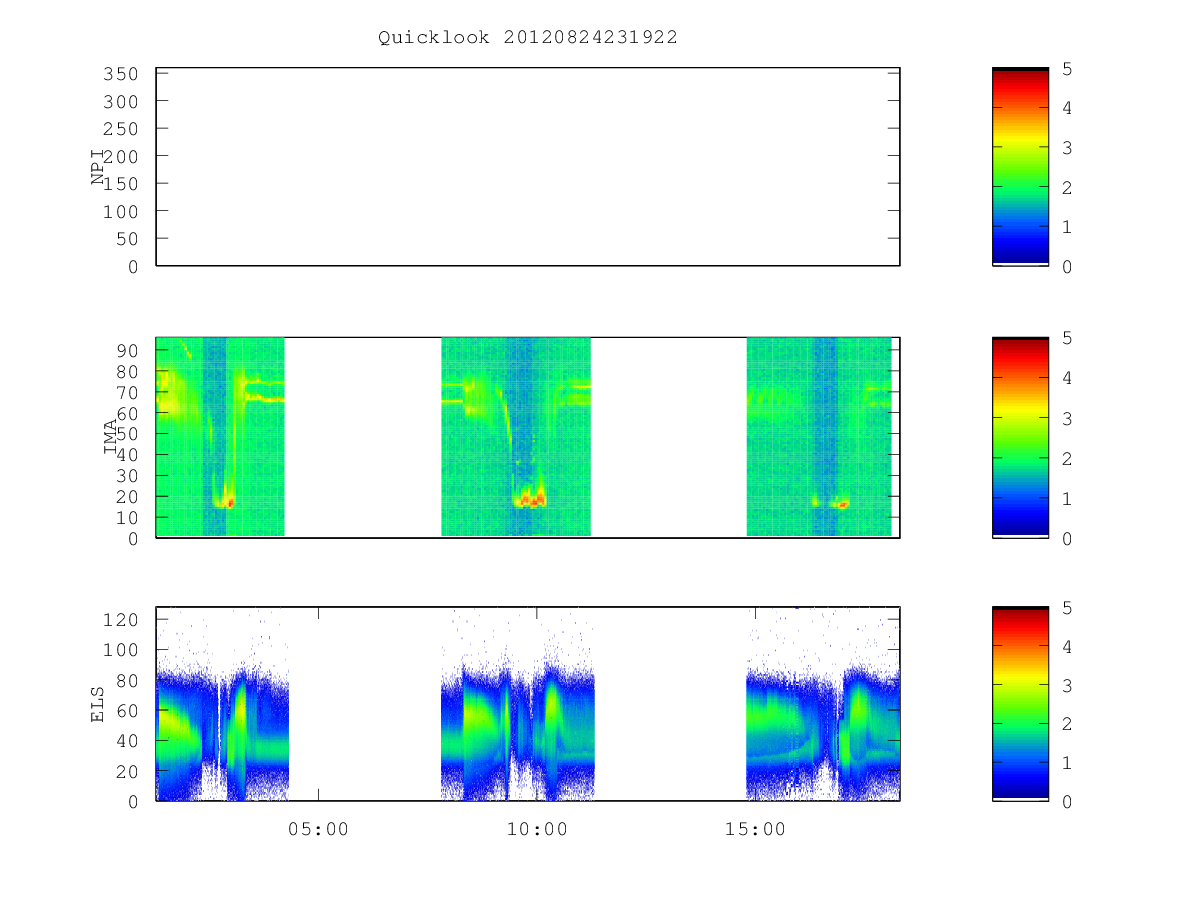Click the 2 label on IMA colorbar
Viewport: 1200px width, 900px height.
(1067, 458)
